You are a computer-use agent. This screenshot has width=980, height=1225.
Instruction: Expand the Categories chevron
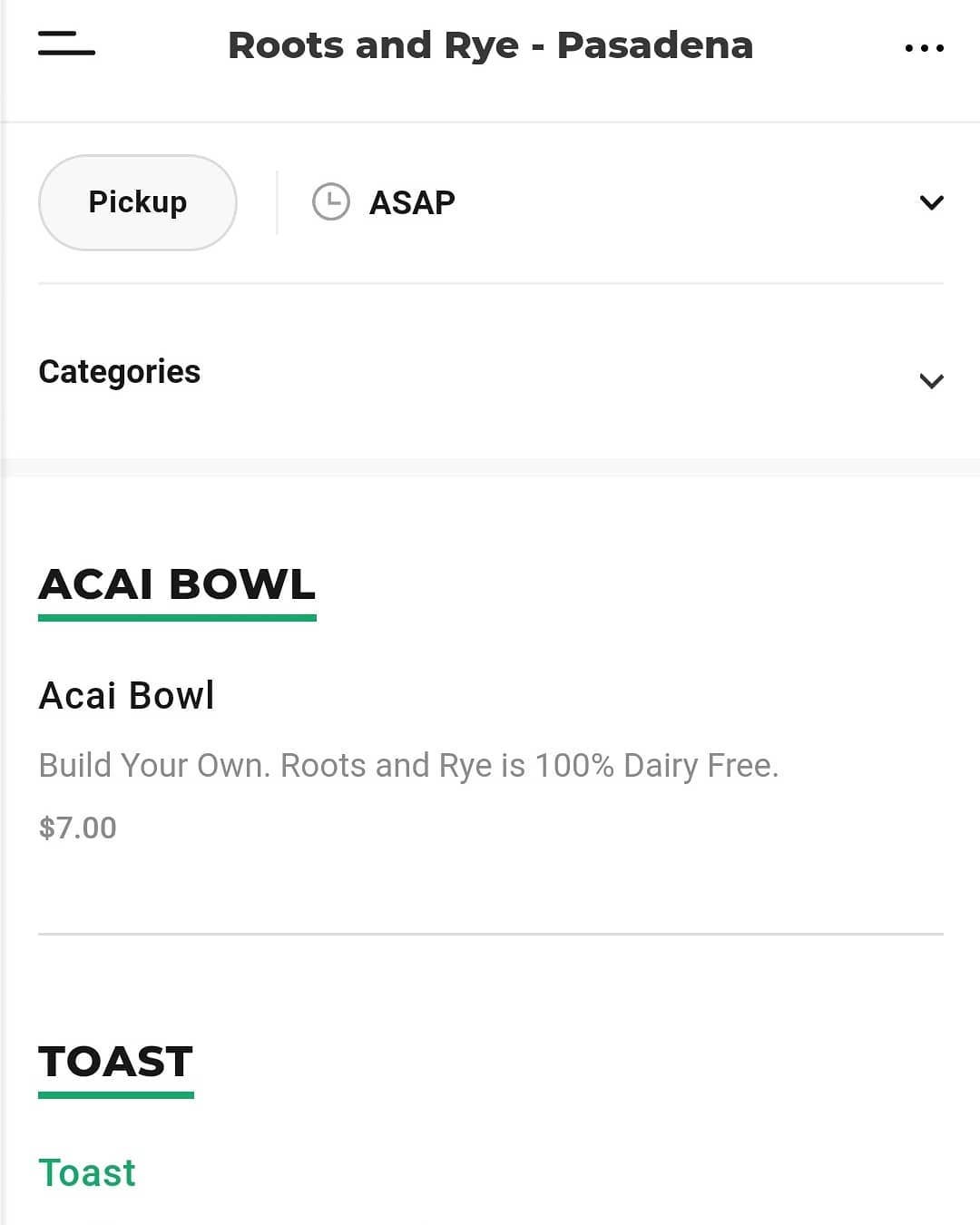(931, 381)
